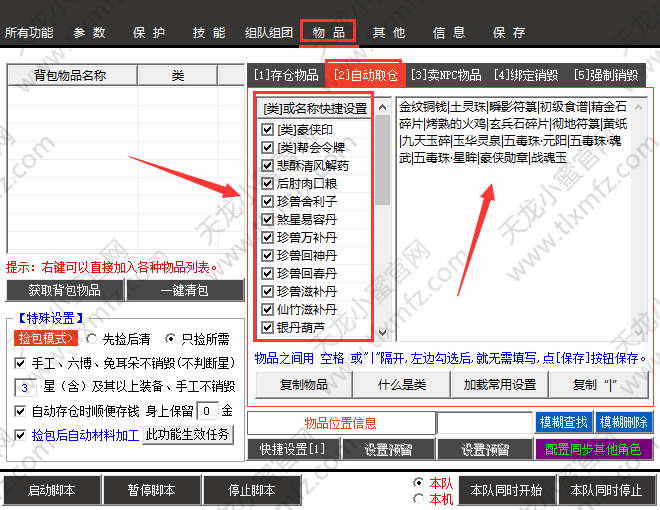Screen dimensions: 660x510
Task: Uncheck the 珍兽万补丹 item
Action: click(x=267, y=237)
